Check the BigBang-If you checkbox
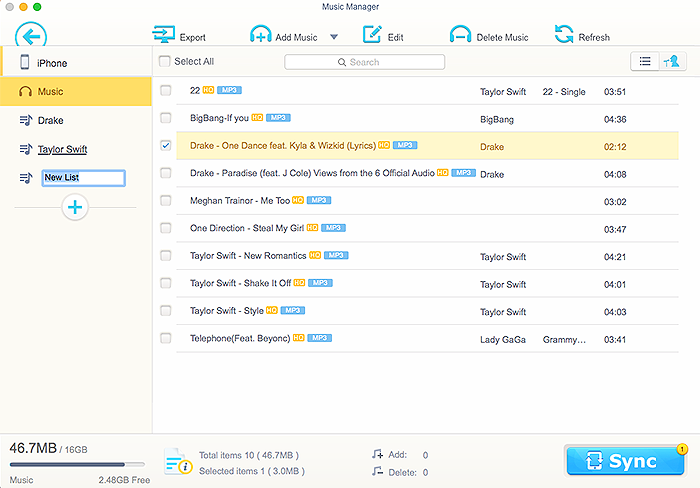The height and width of the screenshot is (488, 700). (166, 118)
